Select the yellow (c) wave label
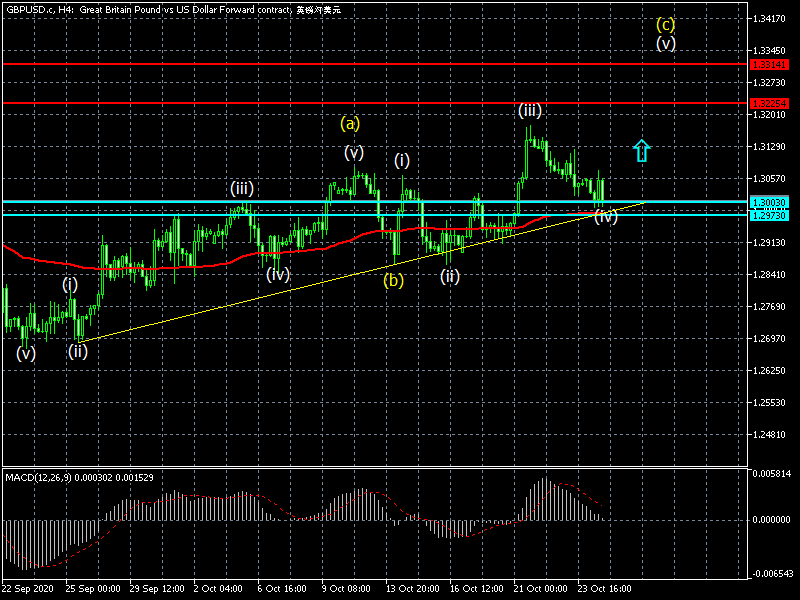The height and width of the screenshot is (600, 800). 665,24
